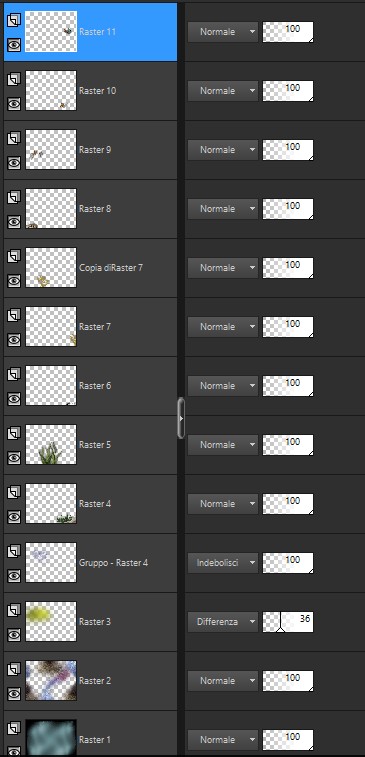Click the layer type icon of Raster 3

14,609
